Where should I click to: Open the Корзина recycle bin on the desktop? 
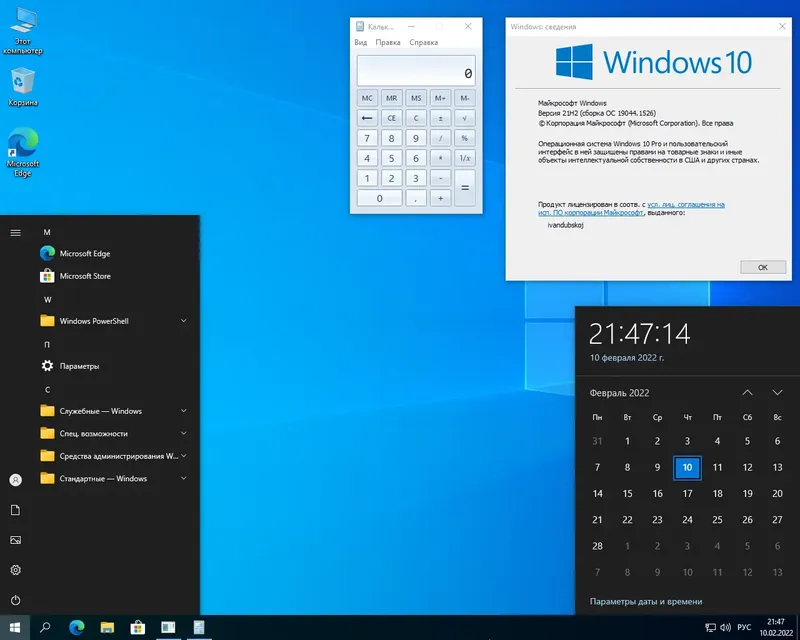20,82
